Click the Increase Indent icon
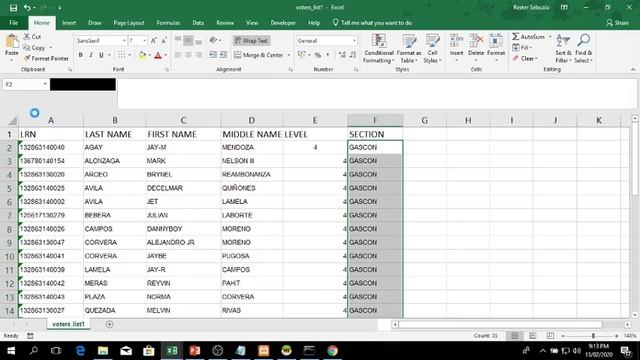 (223, 55)
